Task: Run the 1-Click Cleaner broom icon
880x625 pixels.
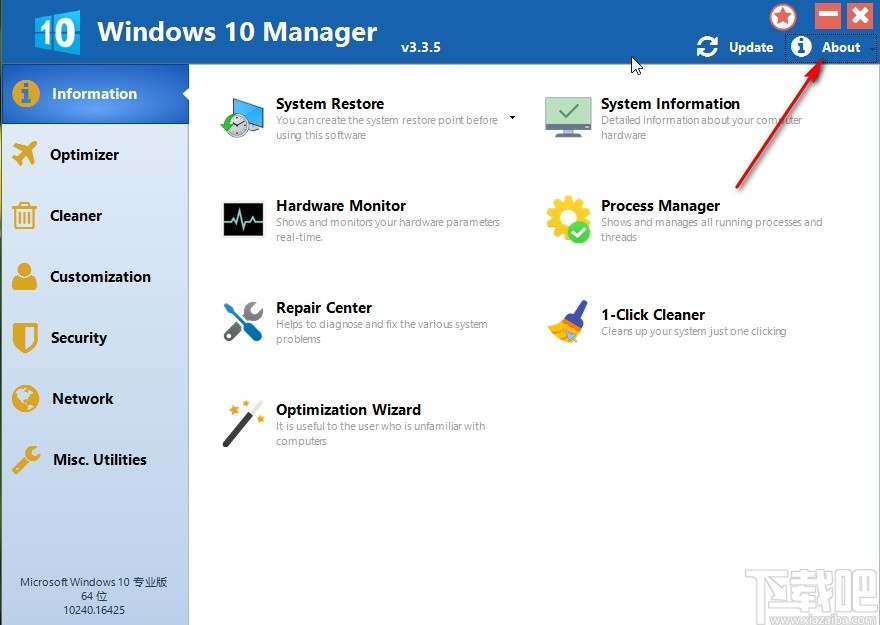Action: click(x=567, y=322)
